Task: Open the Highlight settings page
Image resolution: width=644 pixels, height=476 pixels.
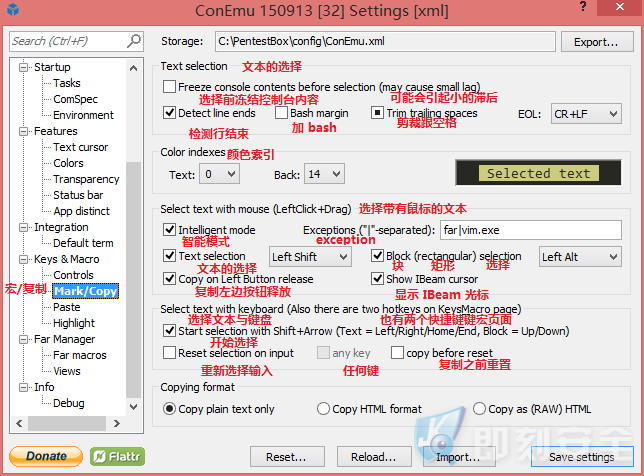Action: pos(74,323)
